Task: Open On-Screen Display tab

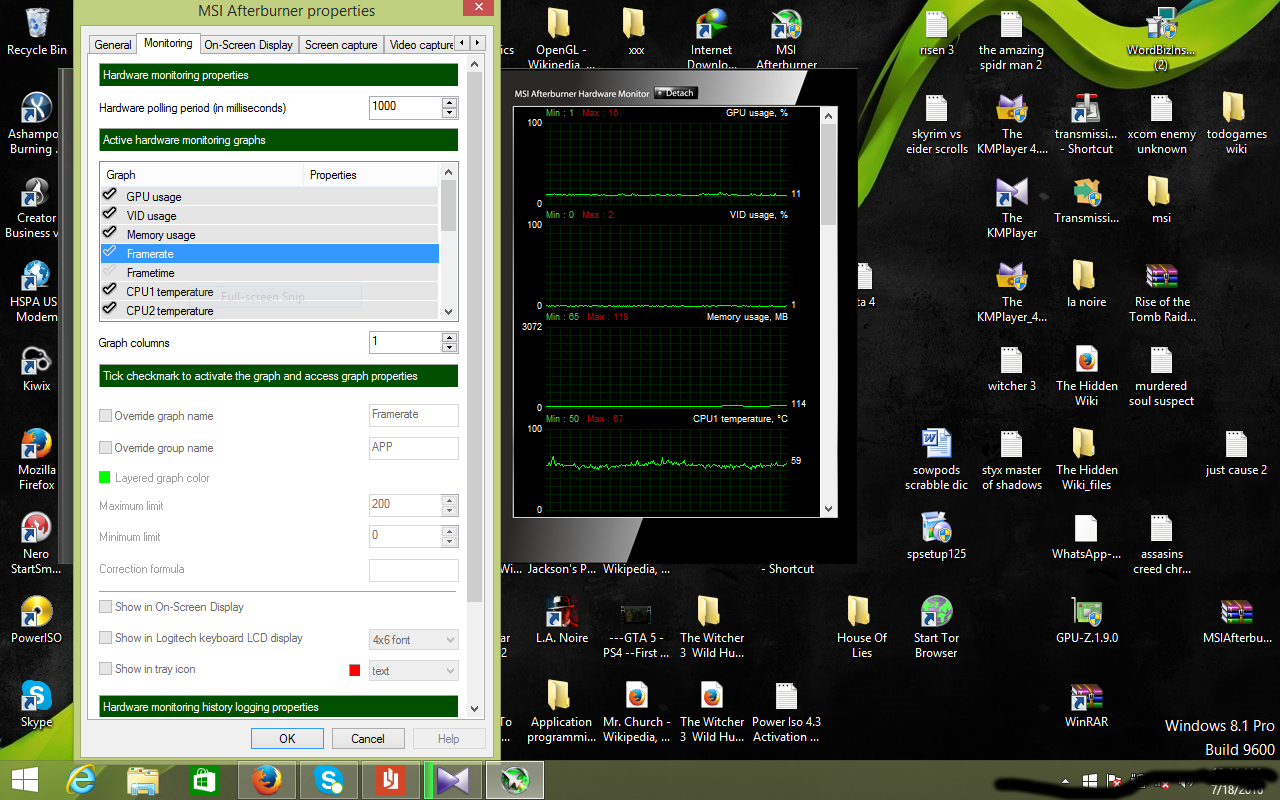Action: click(248, 45)
